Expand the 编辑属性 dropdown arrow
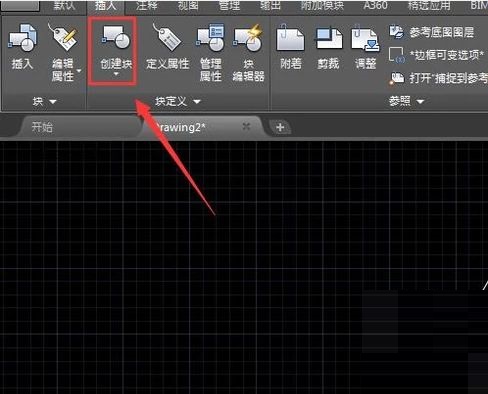Screen dimensions: 488x394 79,71
